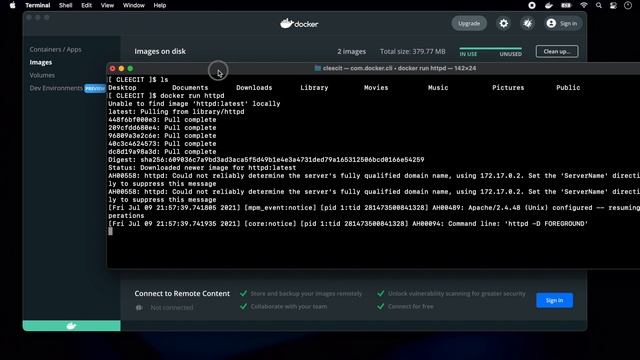Filter images by UNUSED

(x=510, y=54)
